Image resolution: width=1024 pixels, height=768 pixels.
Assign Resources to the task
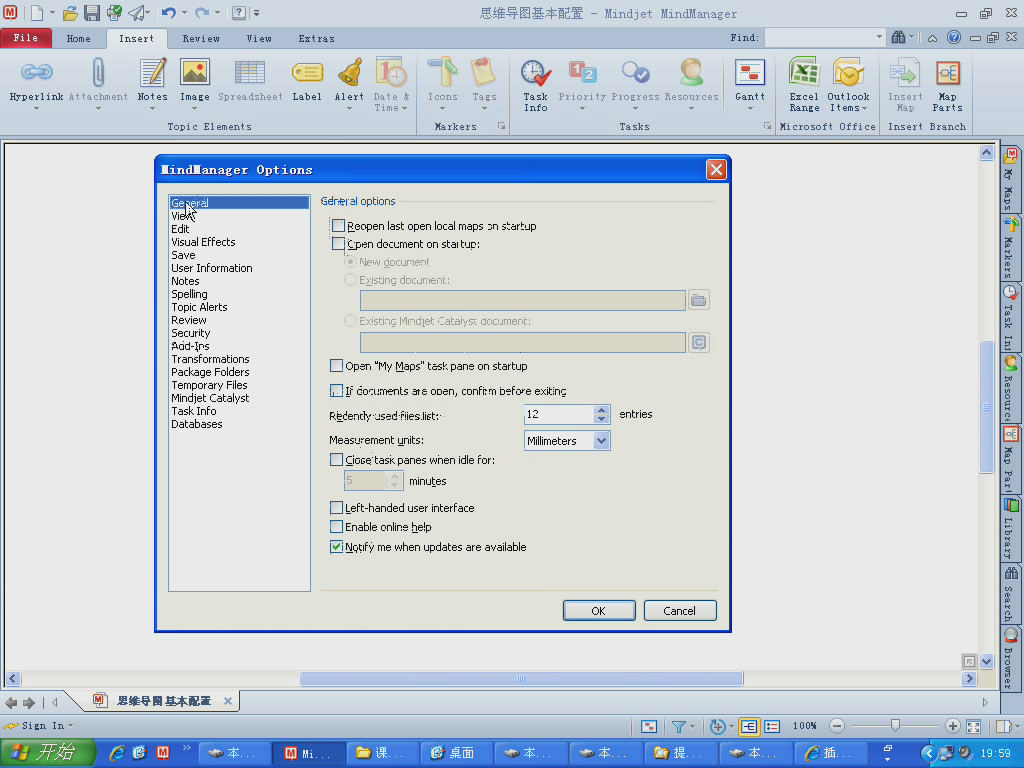click(x=691, y=80)
